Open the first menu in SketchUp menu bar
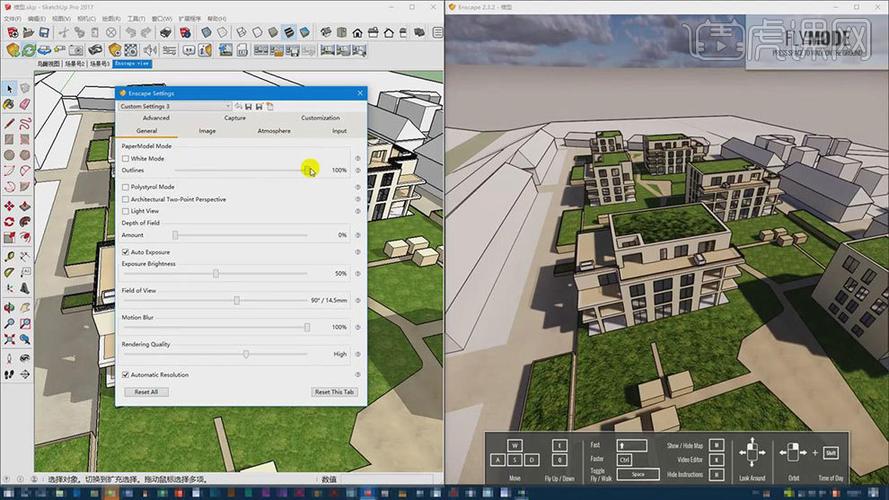 coord(12,19)
